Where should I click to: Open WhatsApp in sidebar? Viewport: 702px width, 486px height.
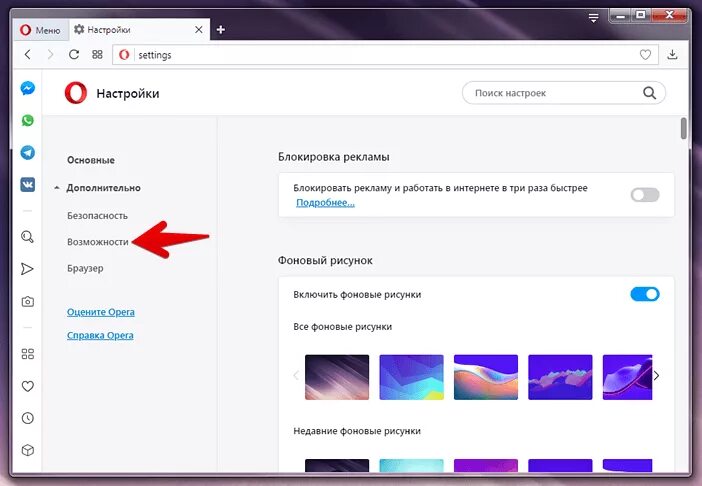coord(28,120)
